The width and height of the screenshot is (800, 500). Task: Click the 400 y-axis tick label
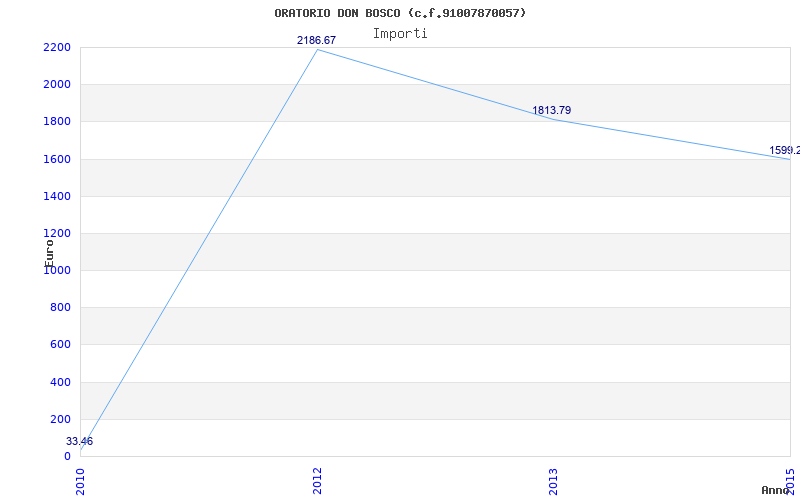(60, 382)
